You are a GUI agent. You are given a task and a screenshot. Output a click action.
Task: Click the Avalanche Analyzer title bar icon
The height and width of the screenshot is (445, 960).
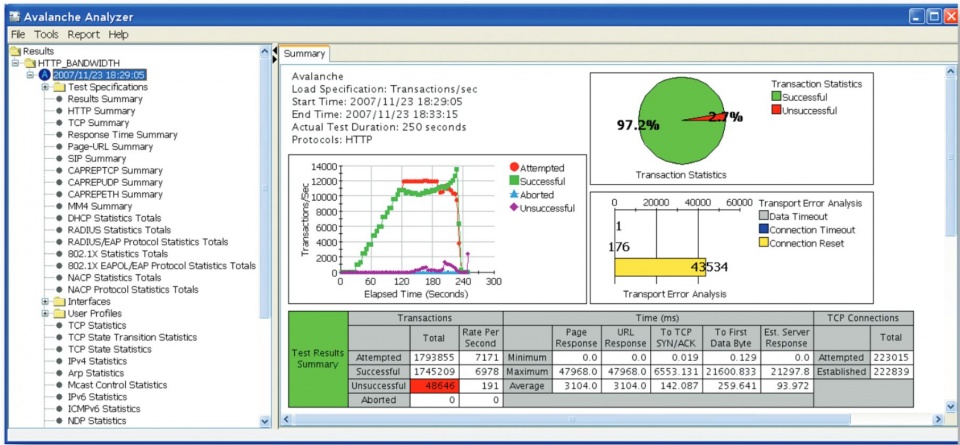tap(15, 17)
